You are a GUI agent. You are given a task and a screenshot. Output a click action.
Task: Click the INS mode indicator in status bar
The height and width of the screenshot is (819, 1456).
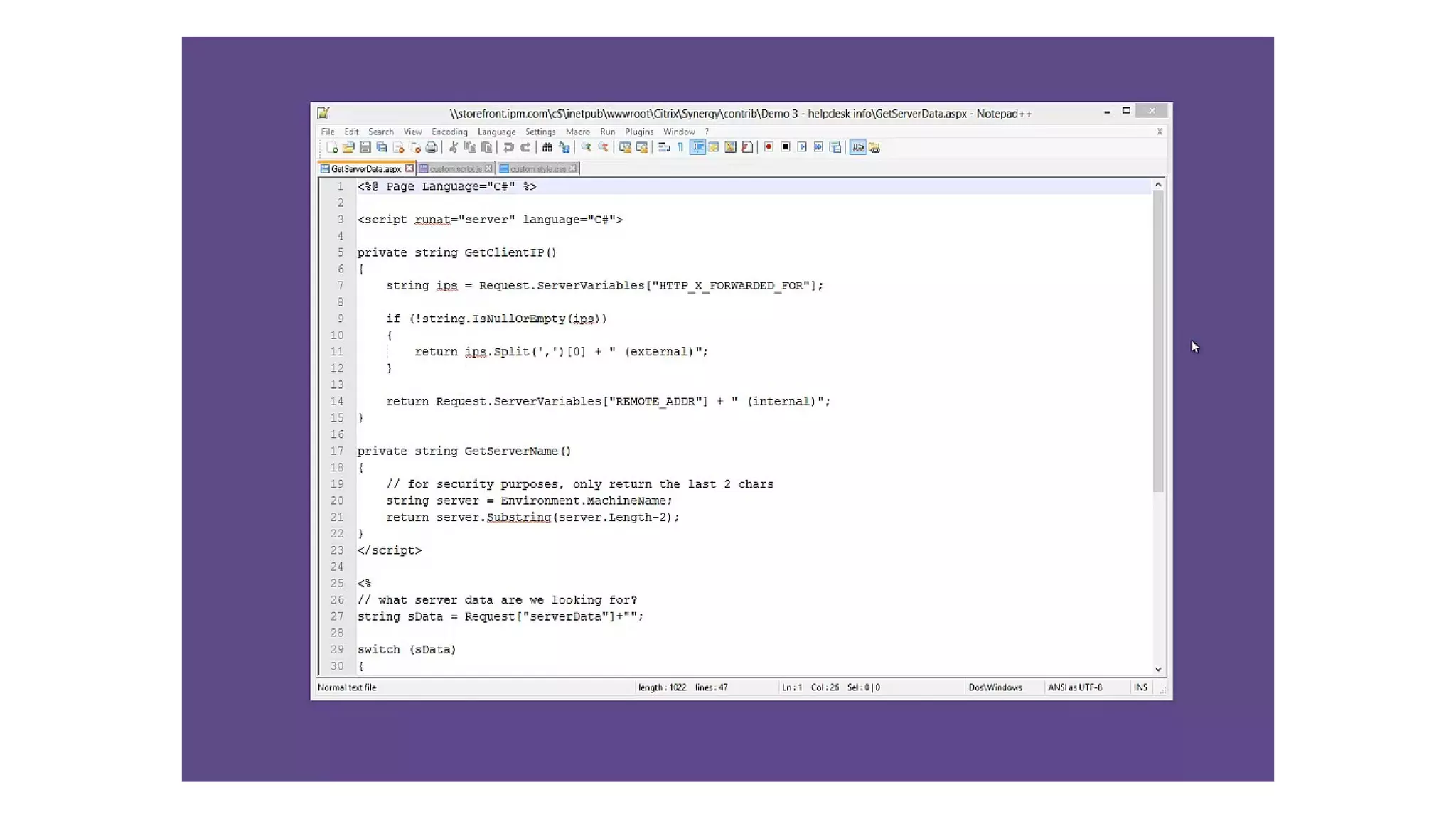tap(1140, 687)
